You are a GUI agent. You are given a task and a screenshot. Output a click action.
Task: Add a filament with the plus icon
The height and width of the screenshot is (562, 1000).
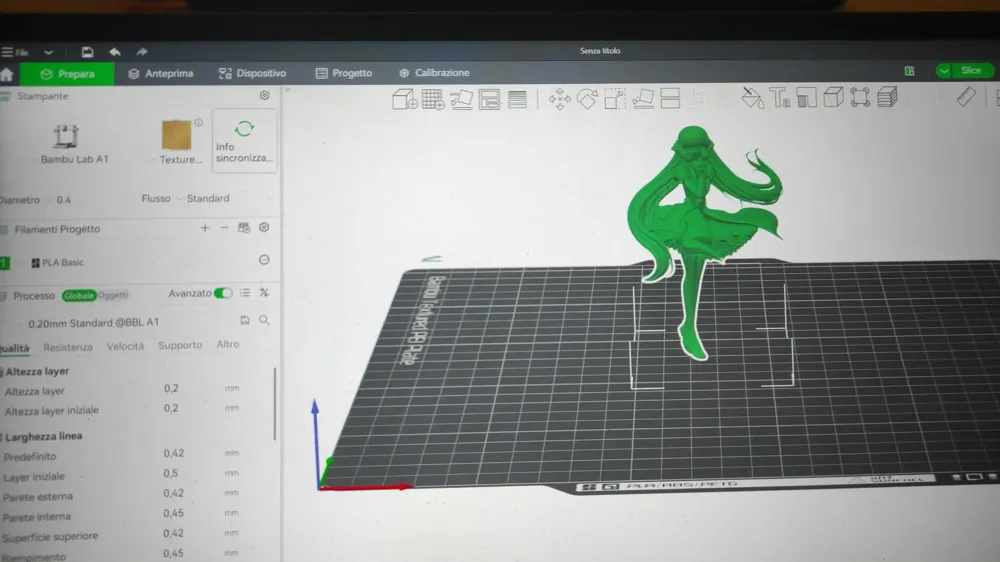[x=205, y=228]
